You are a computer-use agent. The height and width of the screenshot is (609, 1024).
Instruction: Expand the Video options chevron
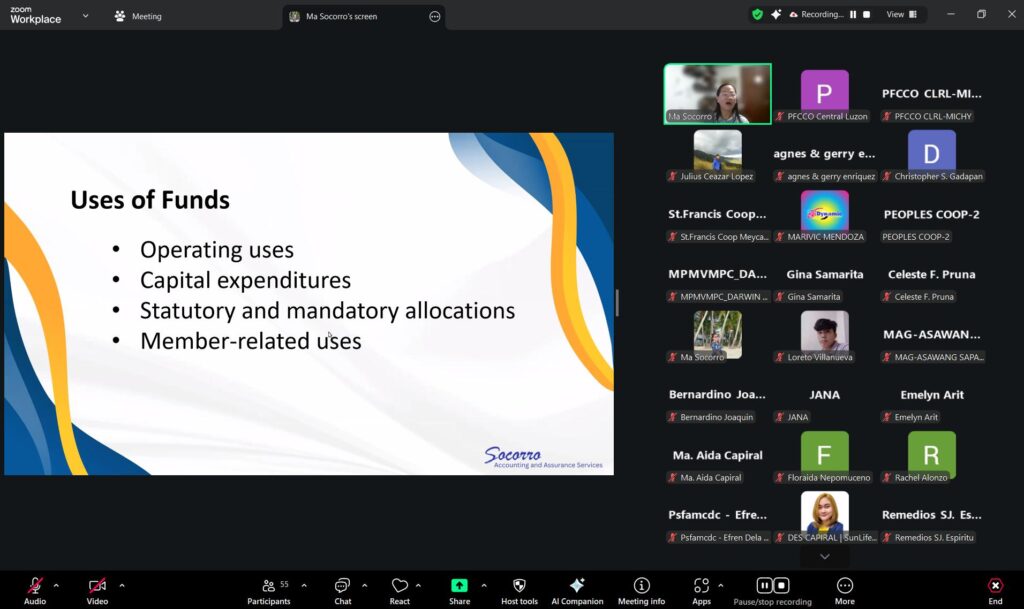122,585
